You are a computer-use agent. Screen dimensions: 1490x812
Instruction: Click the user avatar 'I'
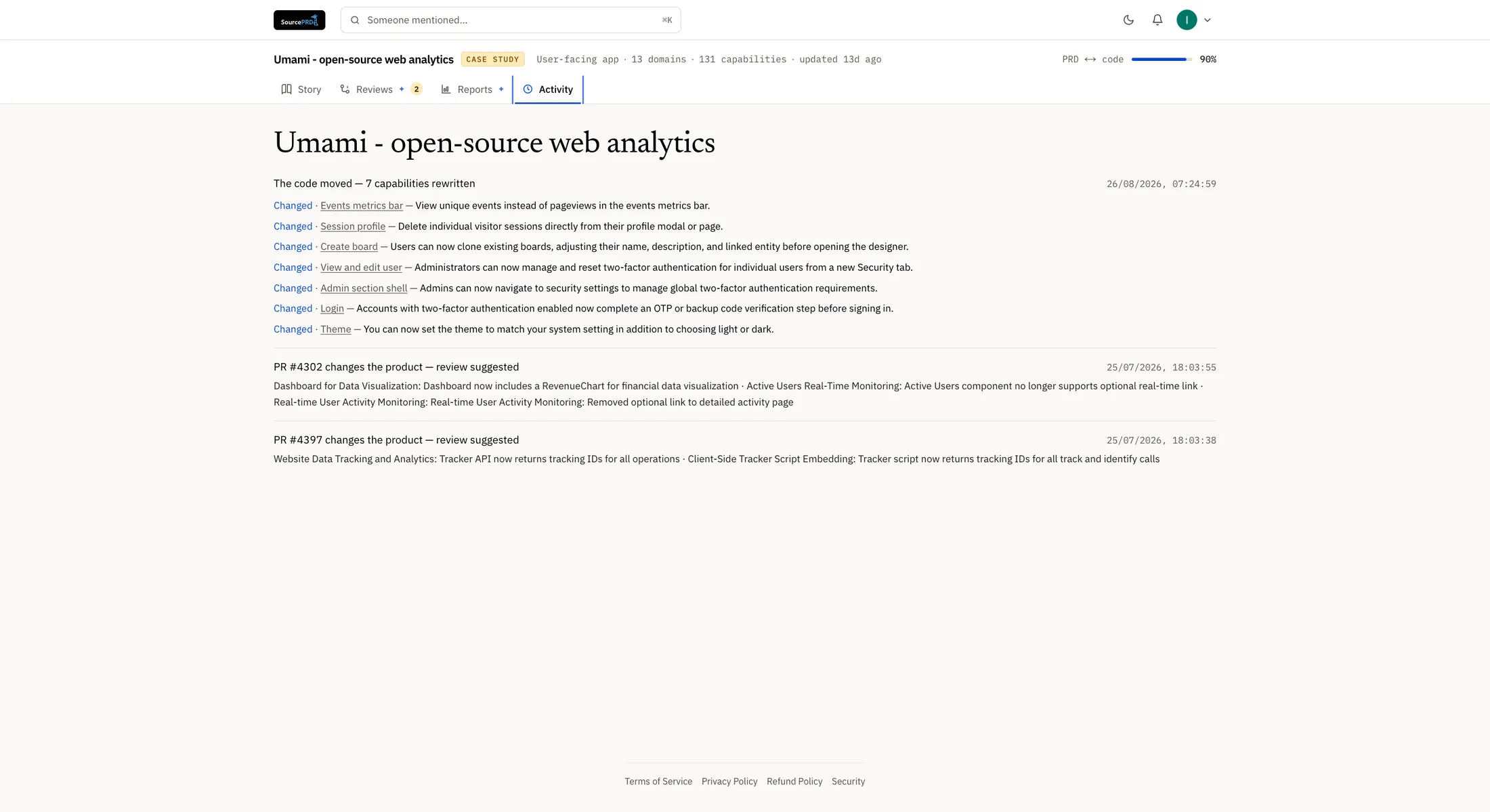point(1187,20)
